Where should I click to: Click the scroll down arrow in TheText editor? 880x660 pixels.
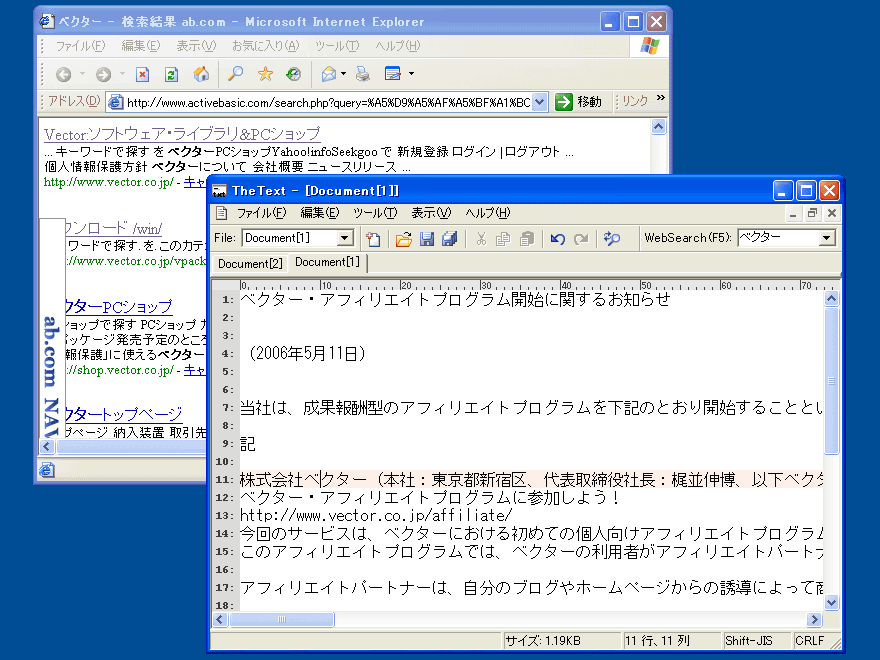(831, 603)
